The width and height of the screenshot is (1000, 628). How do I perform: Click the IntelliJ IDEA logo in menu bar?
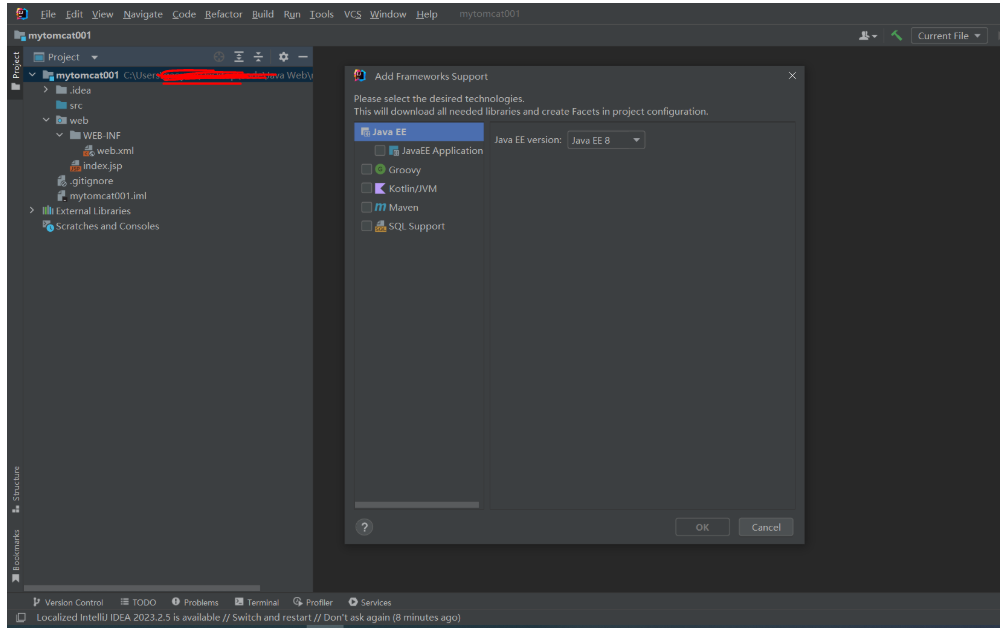pos(22,13)
